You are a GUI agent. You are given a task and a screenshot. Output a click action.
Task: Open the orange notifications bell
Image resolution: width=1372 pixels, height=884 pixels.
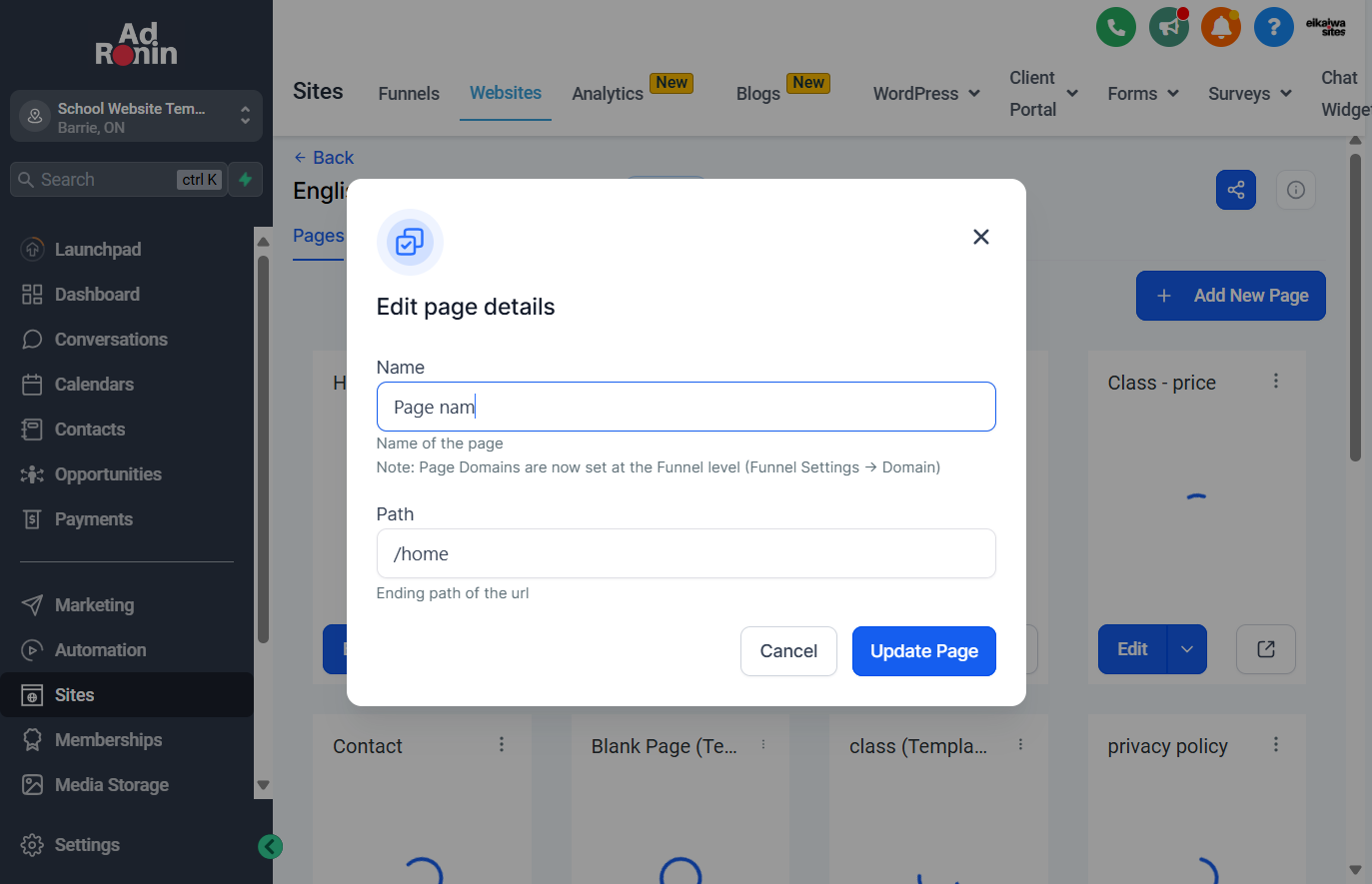click(1221, 27)
